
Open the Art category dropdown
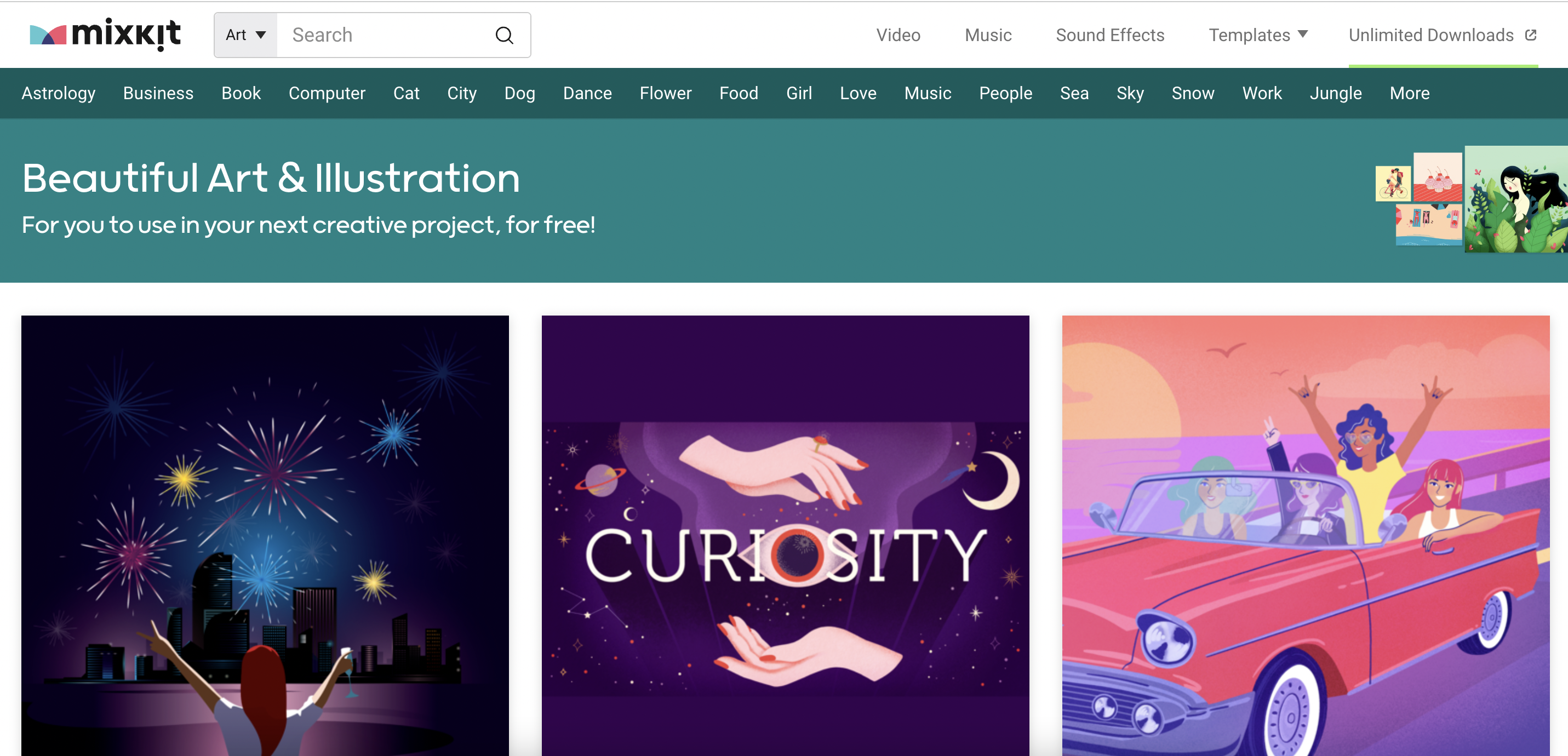coord(246,35)
